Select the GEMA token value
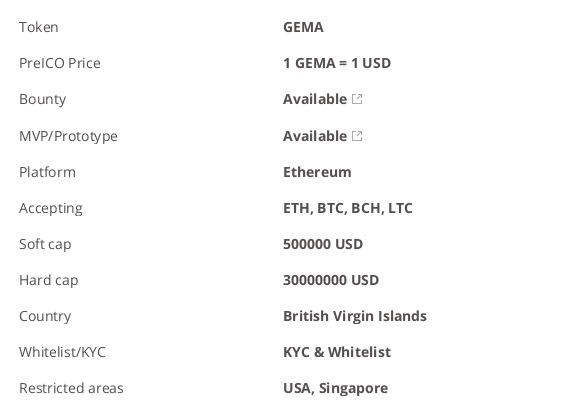Viewport: 565px width, 416px height. (303, 27)
